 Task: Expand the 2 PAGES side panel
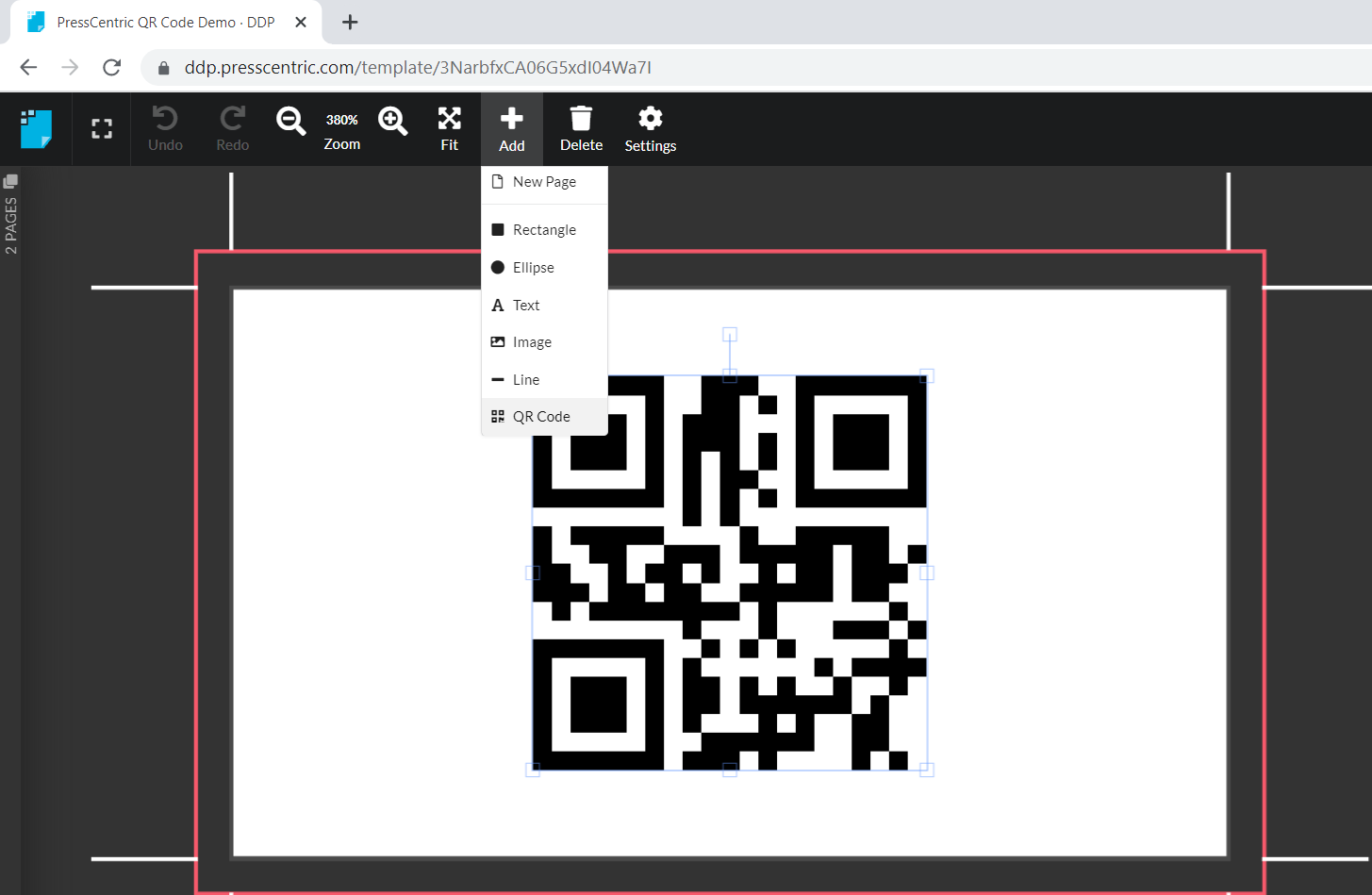point(10,225)
